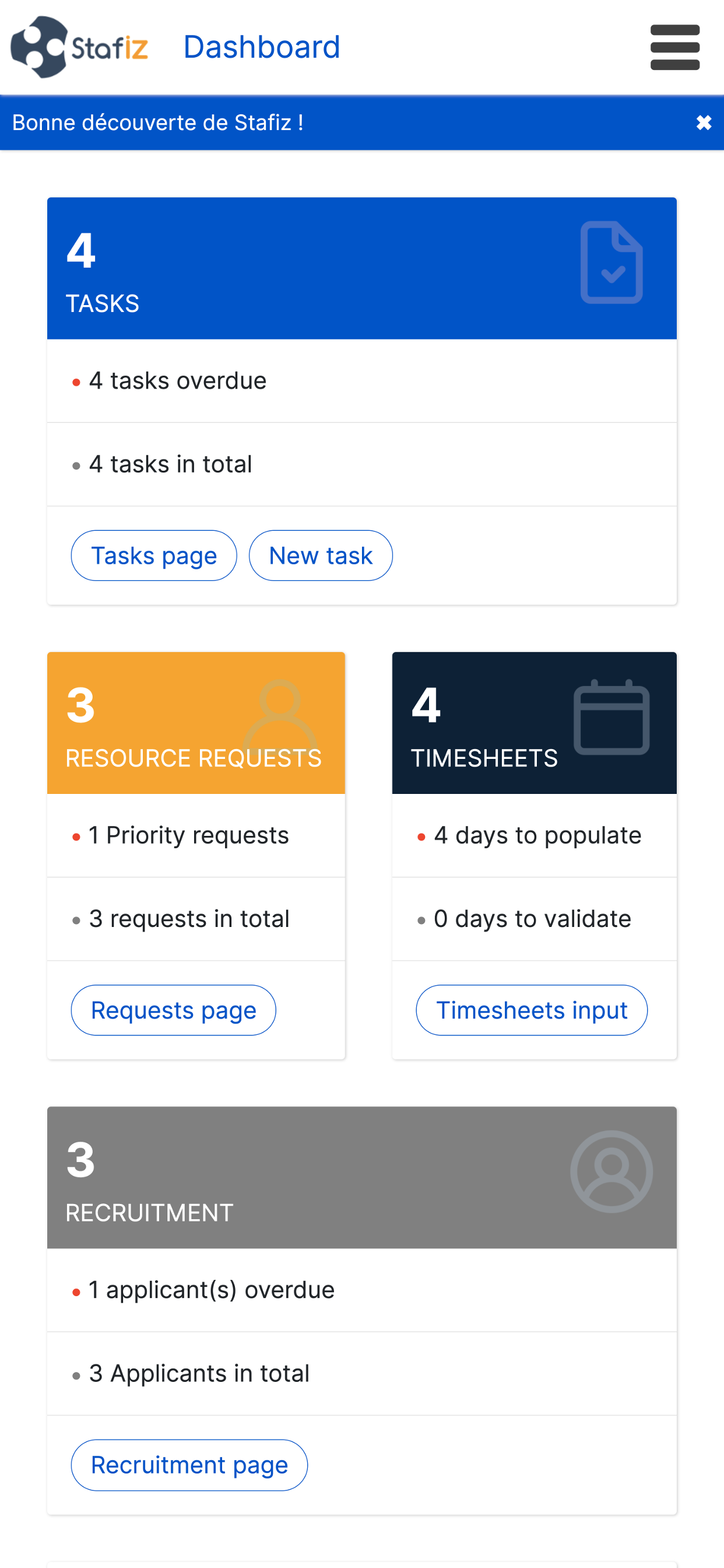Click the TIMESHEETS card heading label
This screenshot has height=1568, width=724.
484,758
